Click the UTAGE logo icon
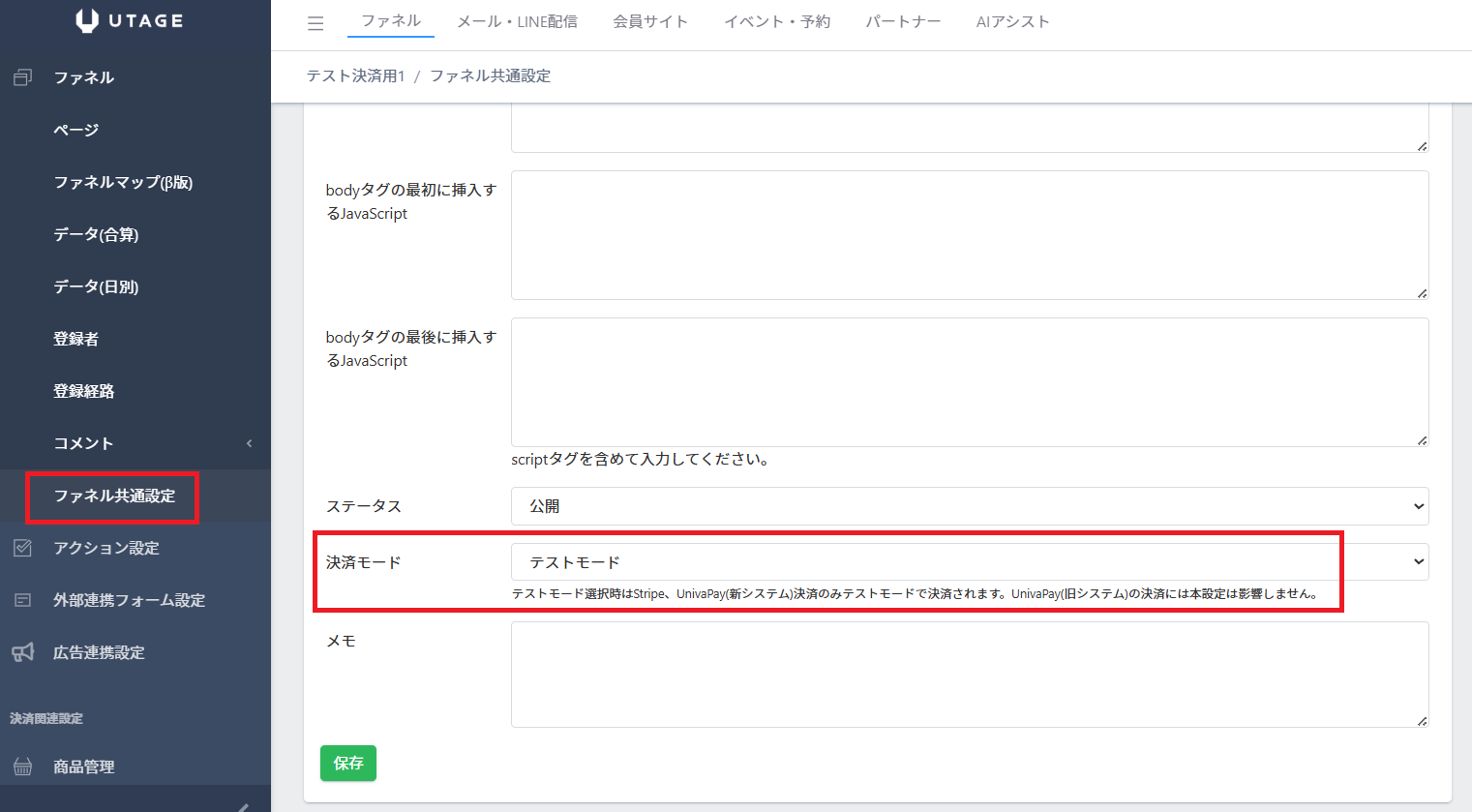This screenshot has width=1472, height=812. (x=87, y=21)
